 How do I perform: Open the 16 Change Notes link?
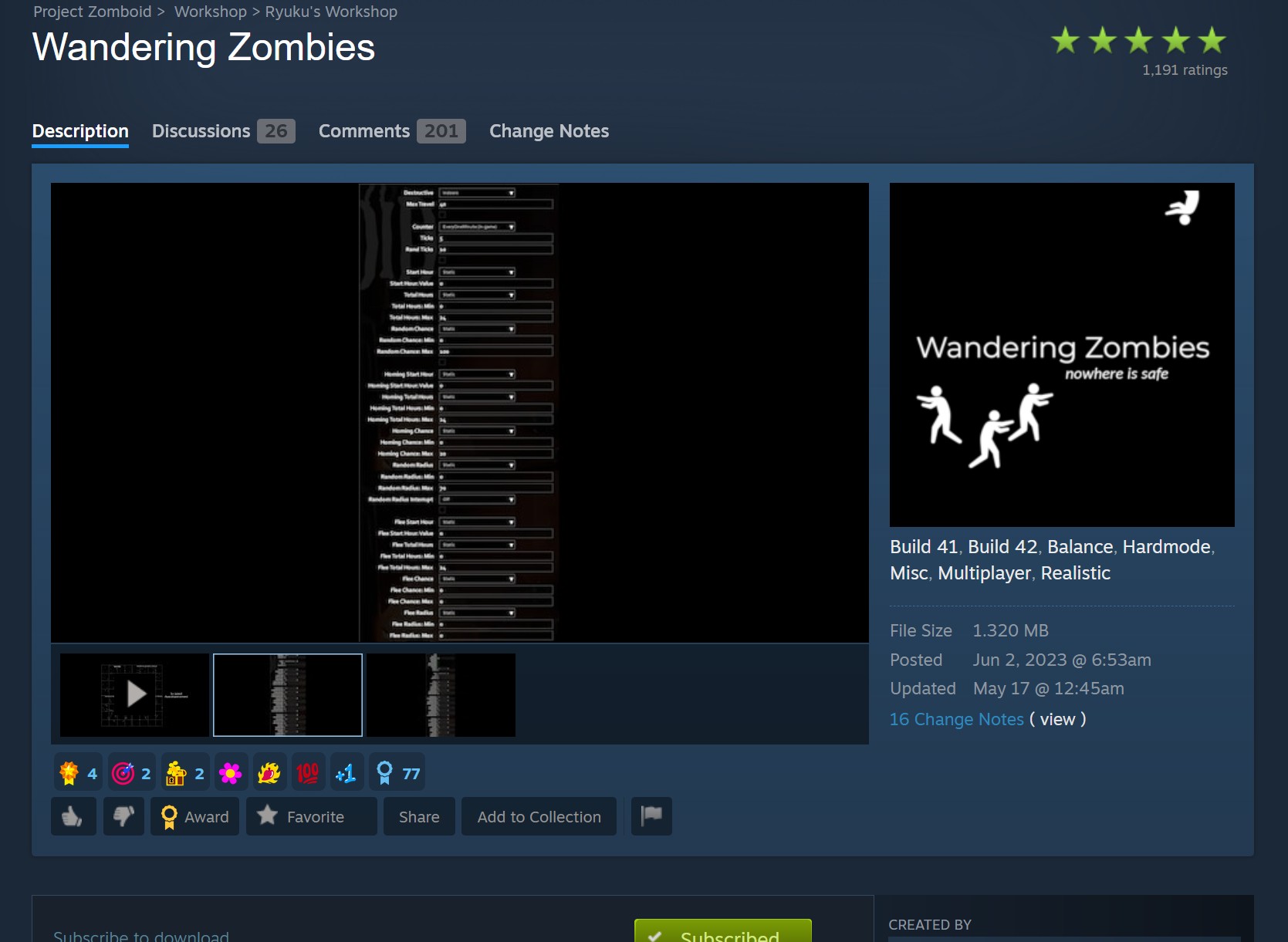coord(957,719)
